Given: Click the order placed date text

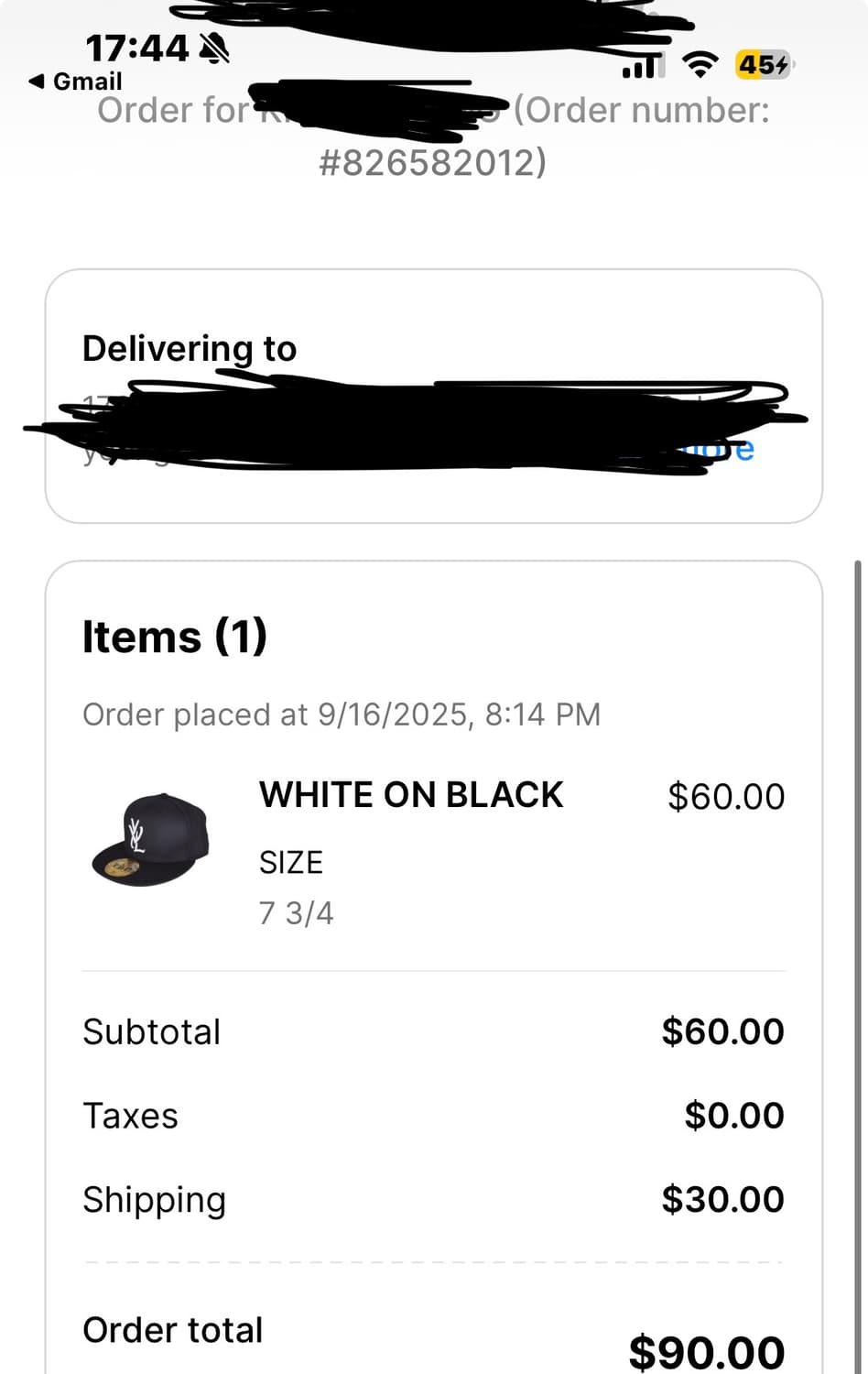Looking at the screenshot, I should pos(342,714).
